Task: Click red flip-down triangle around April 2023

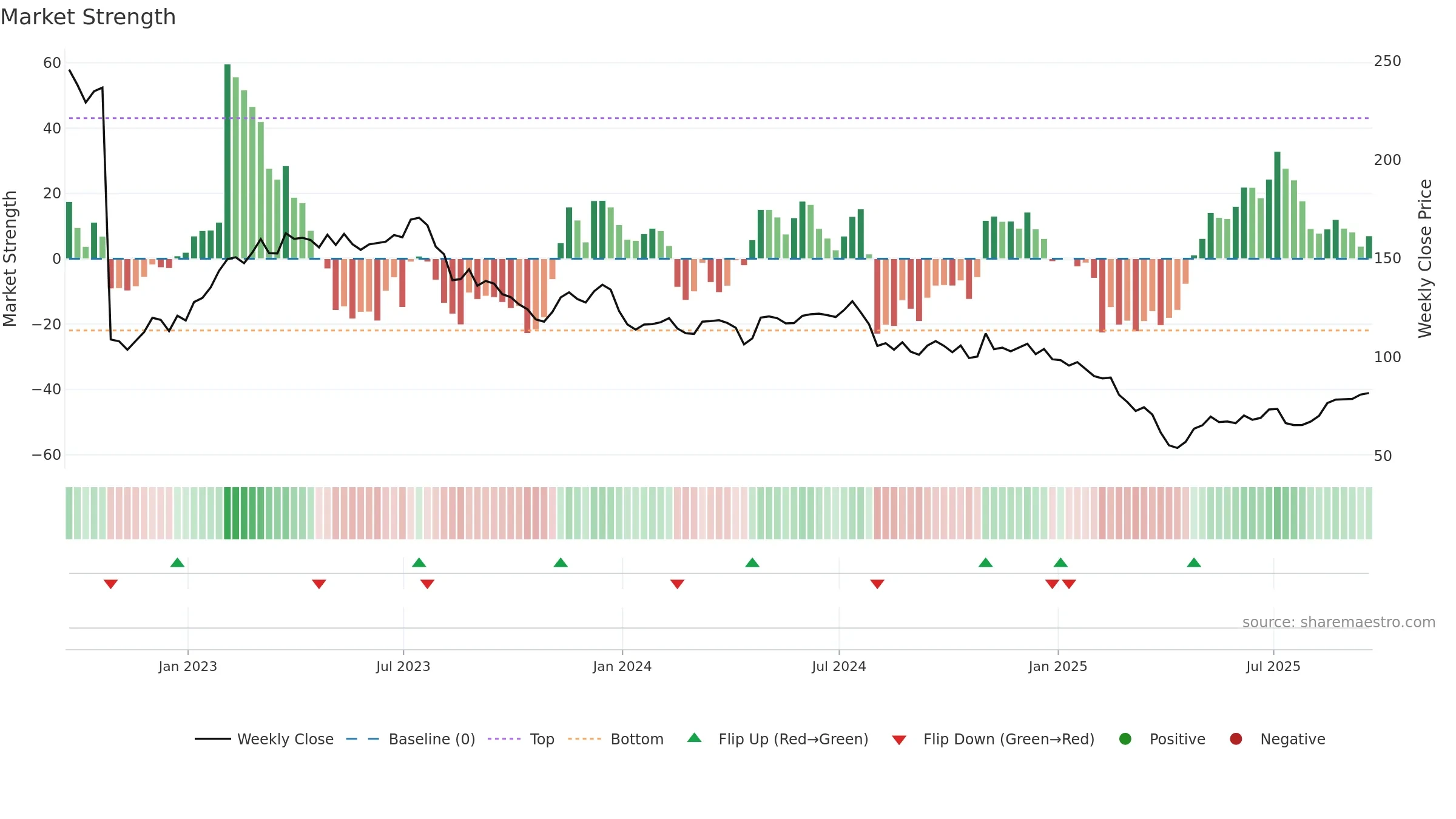Action: tap(319, 584)
